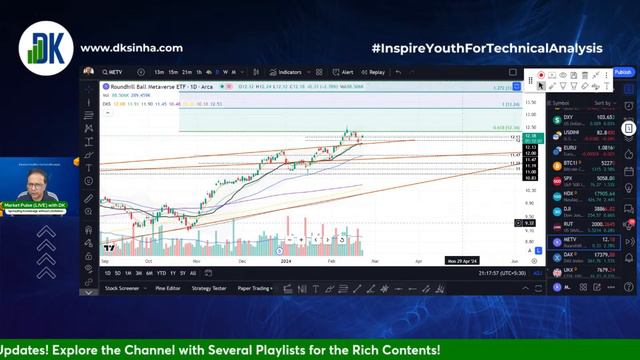Start bar Replay mode

(x=373, y=72)
